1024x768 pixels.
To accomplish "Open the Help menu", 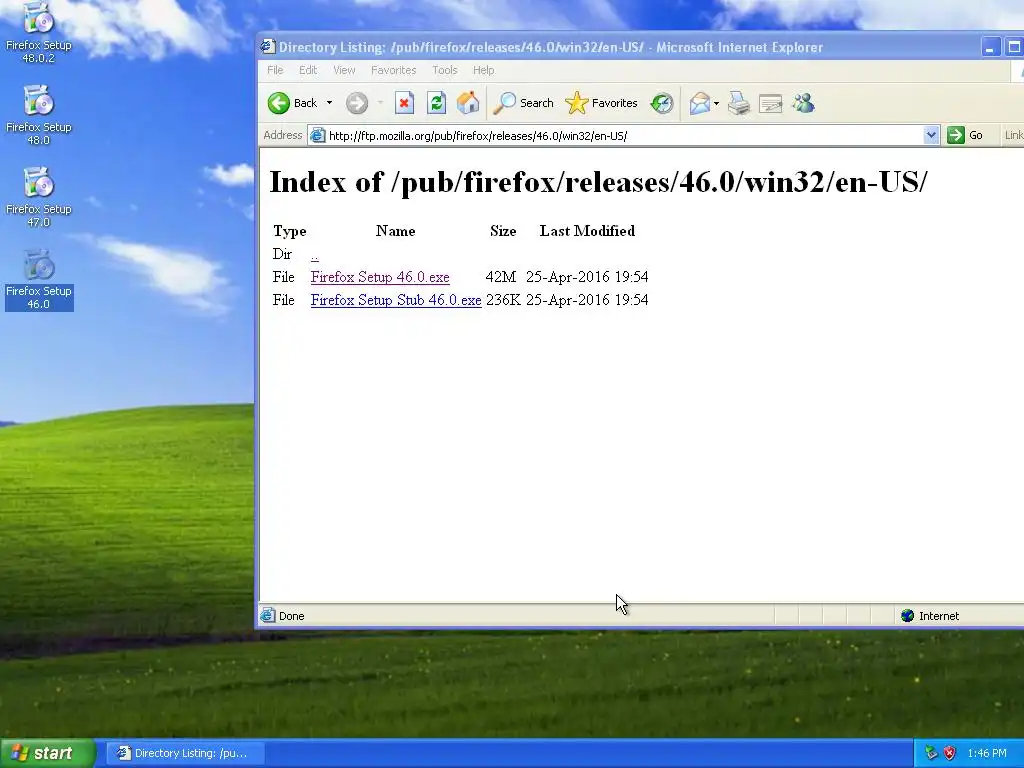I will click(x=483, y=70).
